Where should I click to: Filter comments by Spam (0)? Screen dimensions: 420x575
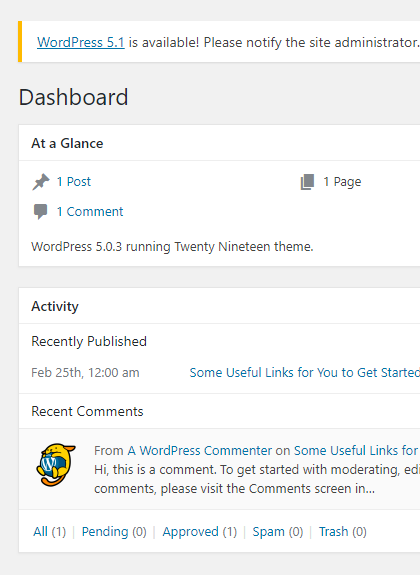[278, 532]
